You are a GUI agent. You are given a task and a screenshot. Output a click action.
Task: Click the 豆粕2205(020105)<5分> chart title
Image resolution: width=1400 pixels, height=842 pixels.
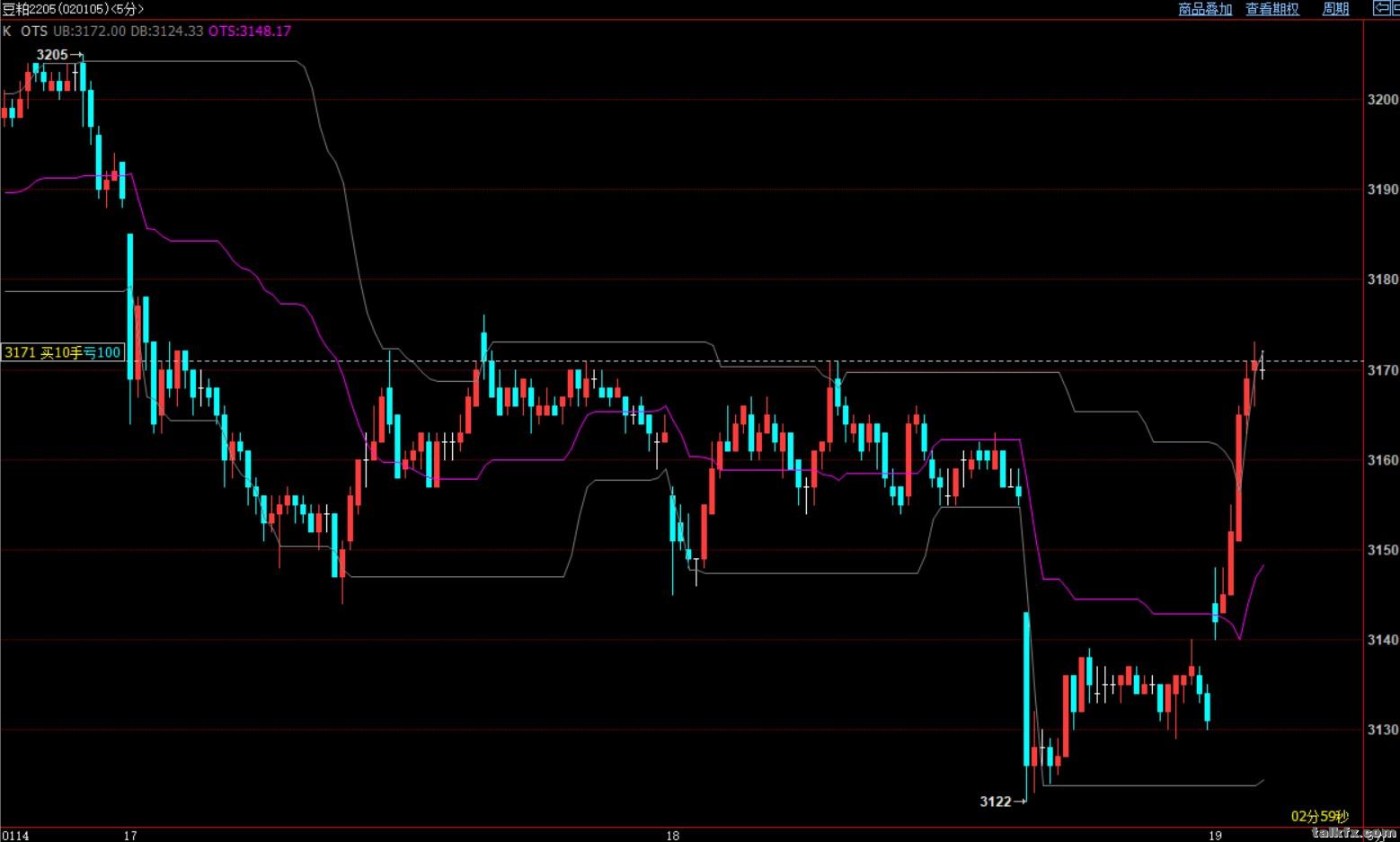point(73,9)
